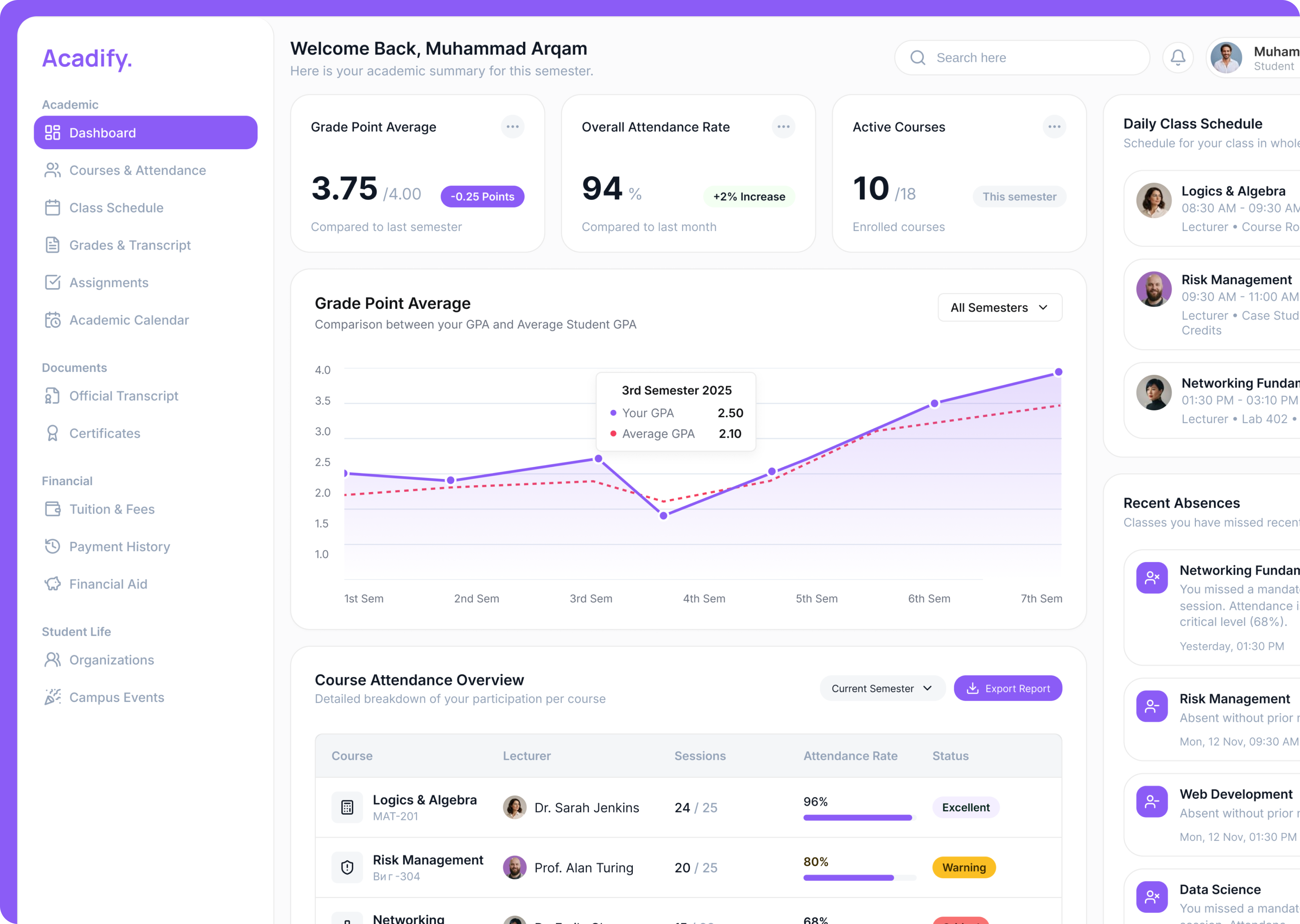Click the Lecturer column header
Viewport: 1300px width, 924px height.
click(527, 756)
